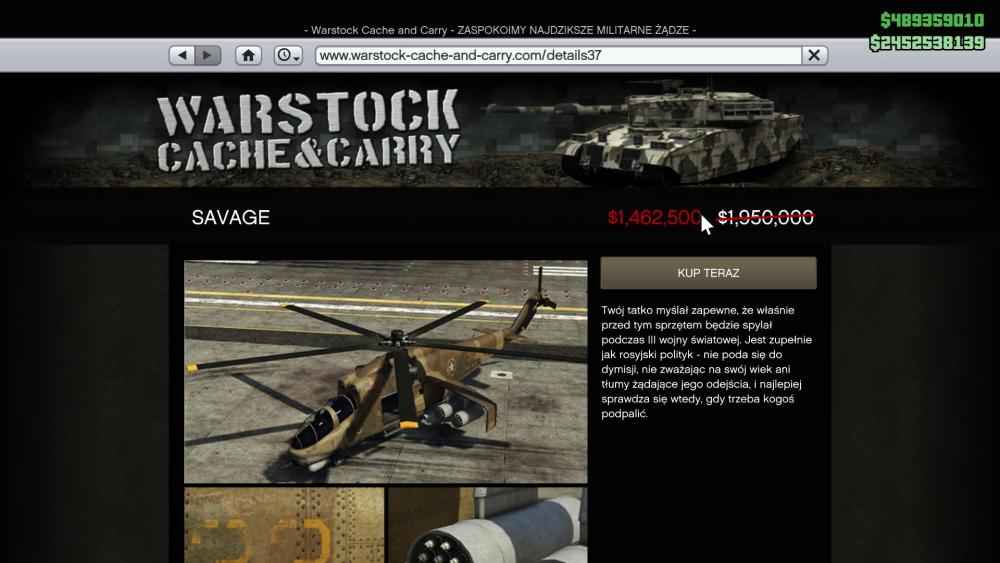This screenshot has width=1000, height=563.
Task: Click the camouflage tank banner image
Action: tap(676, 131)
